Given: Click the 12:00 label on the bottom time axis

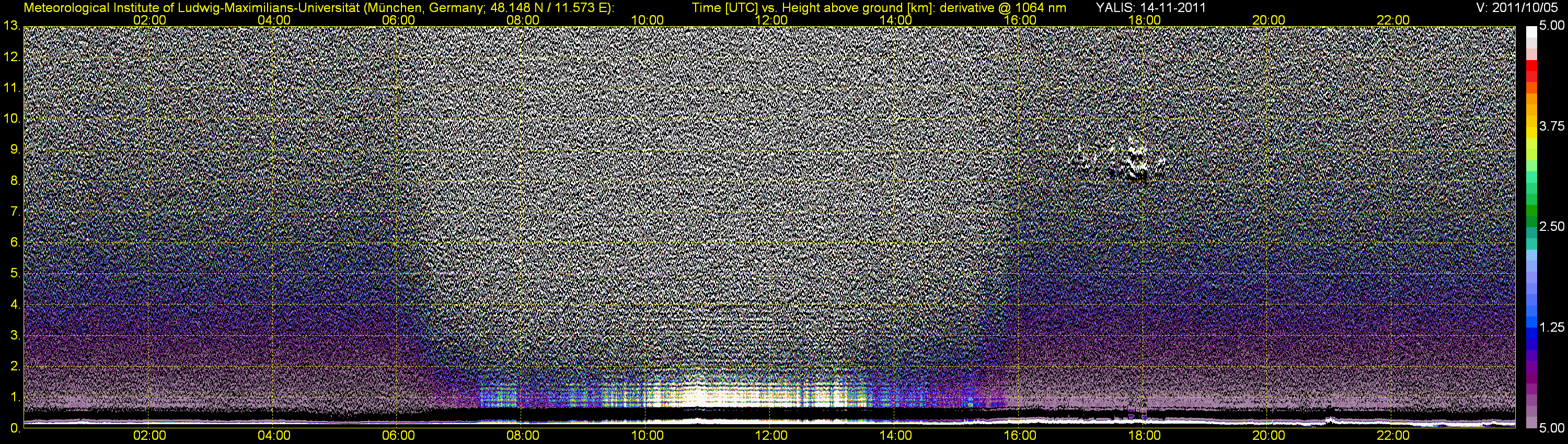Looking at the screenshot, I should click(x=771, y=436).
